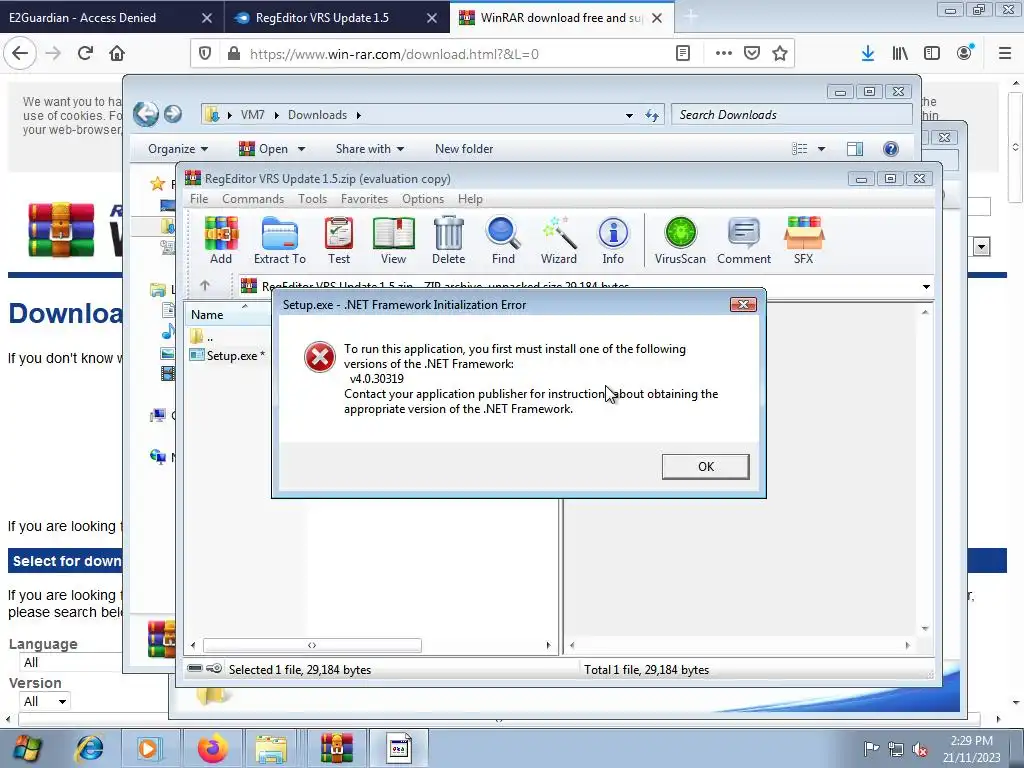Expand the Explorer address bar history dropdown
The width and height of the screenshot is (1024, 768).
click(629, 116)
